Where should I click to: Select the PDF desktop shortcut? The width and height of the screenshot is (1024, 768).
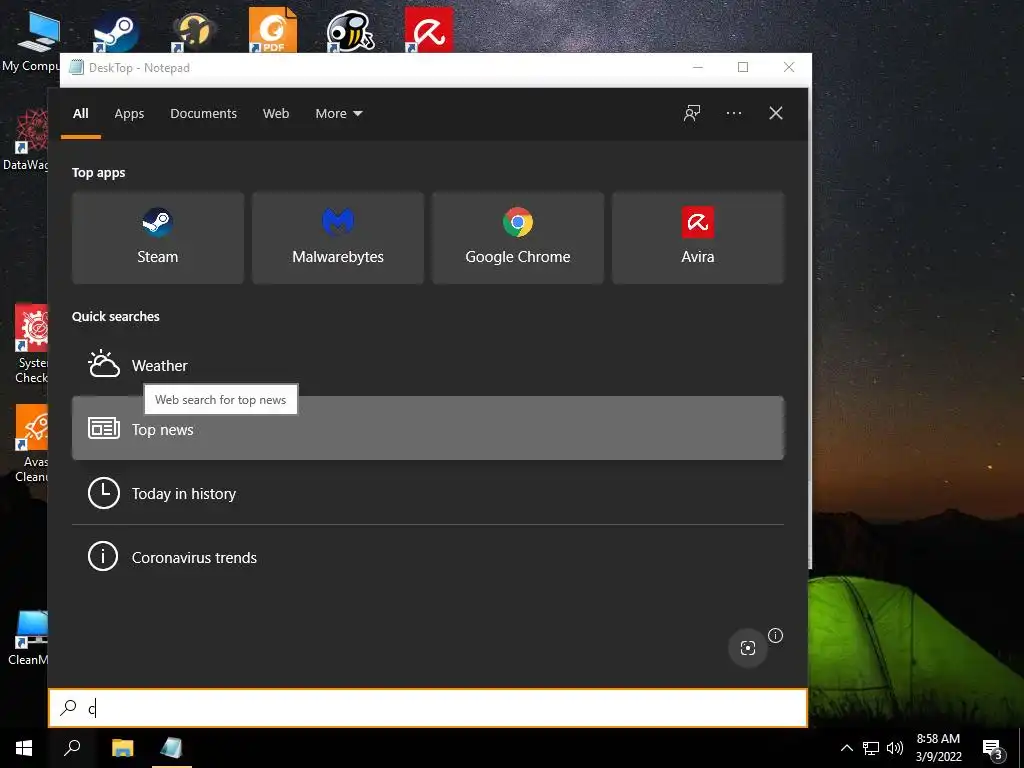coord(272,30)
